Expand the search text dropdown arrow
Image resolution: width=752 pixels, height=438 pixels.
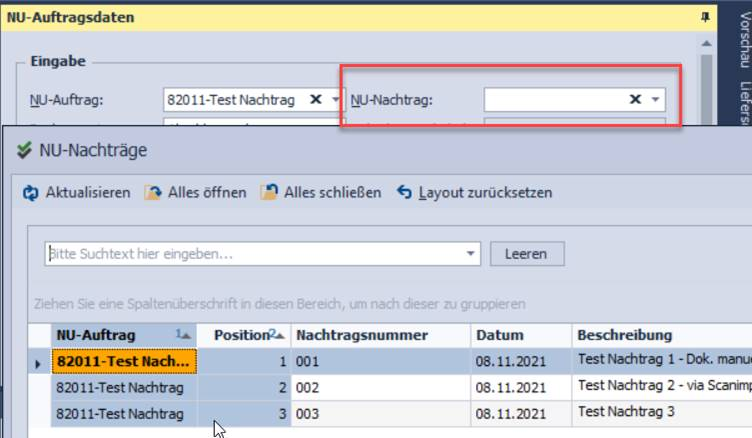coord(471,255)
